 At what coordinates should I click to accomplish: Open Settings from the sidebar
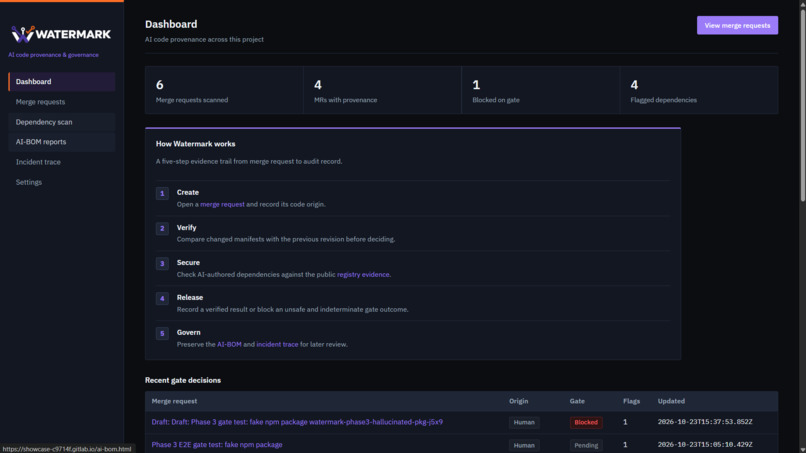click(62, 182)
